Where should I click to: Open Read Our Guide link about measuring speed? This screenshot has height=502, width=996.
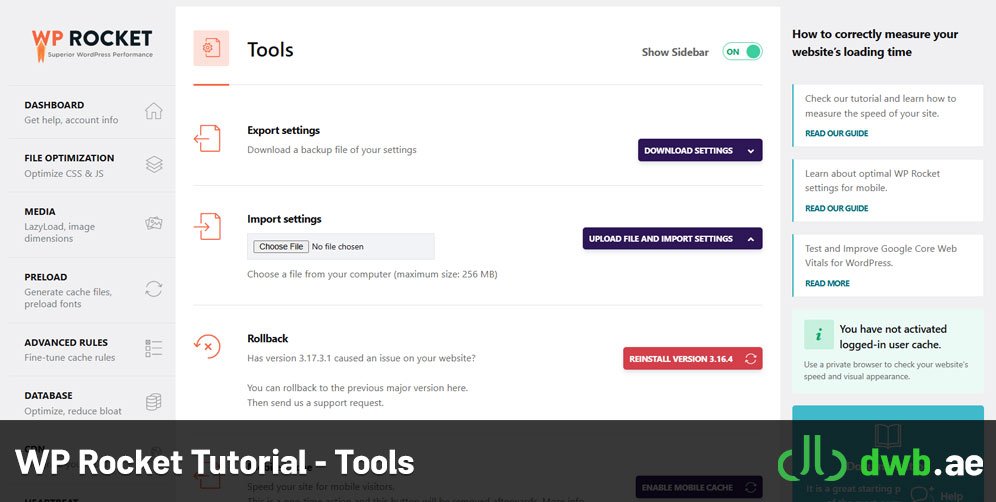837,133
